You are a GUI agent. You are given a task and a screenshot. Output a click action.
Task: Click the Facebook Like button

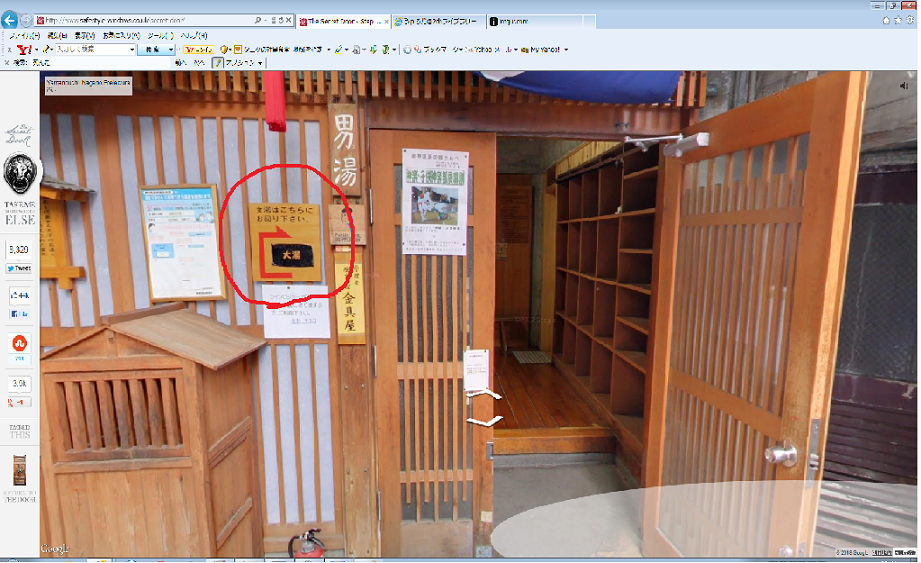coord(19,314)
